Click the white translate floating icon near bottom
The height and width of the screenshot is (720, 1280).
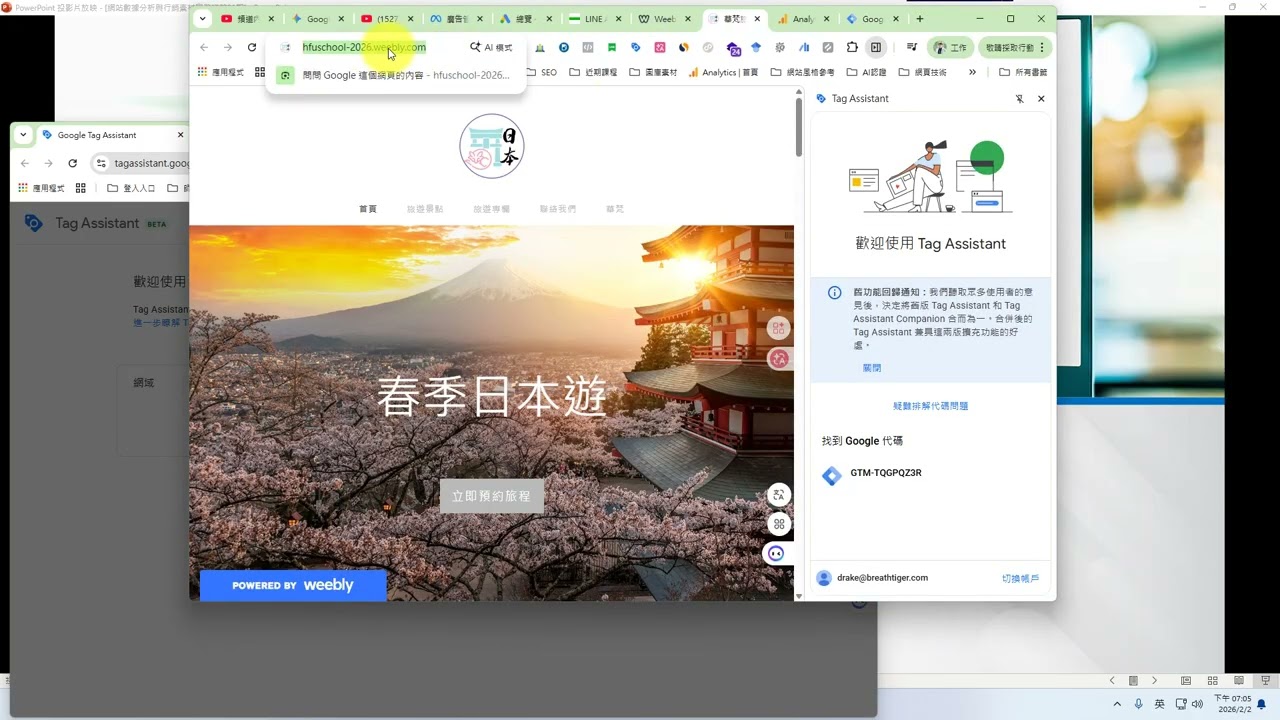[779, 495]
